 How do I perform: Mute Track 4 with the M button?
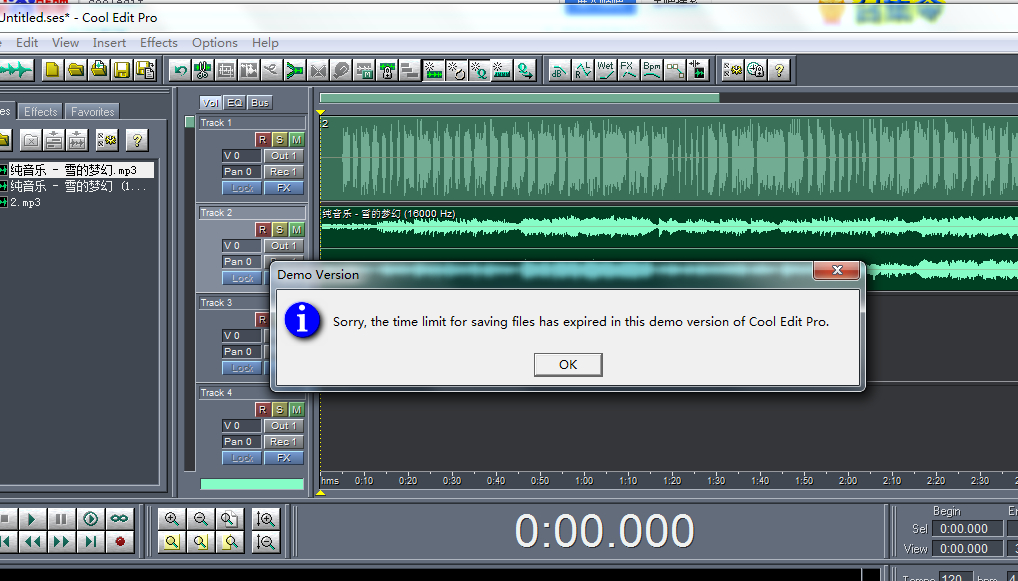[x=297, y=410]
